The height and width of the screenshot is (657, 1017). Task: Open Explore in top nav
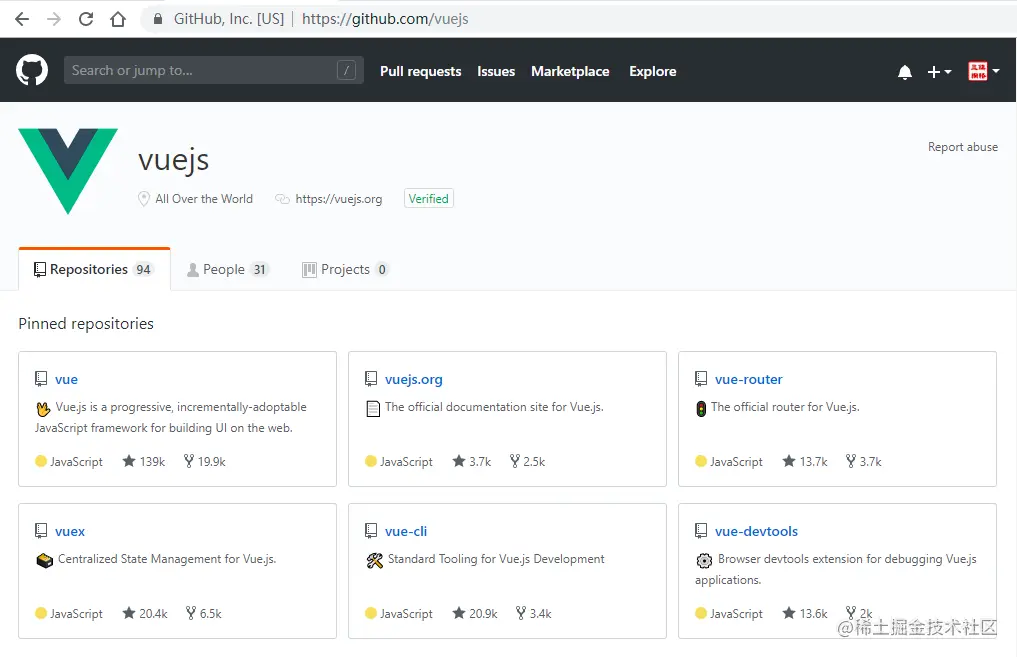pyautogui.click(x=652, y=71)
